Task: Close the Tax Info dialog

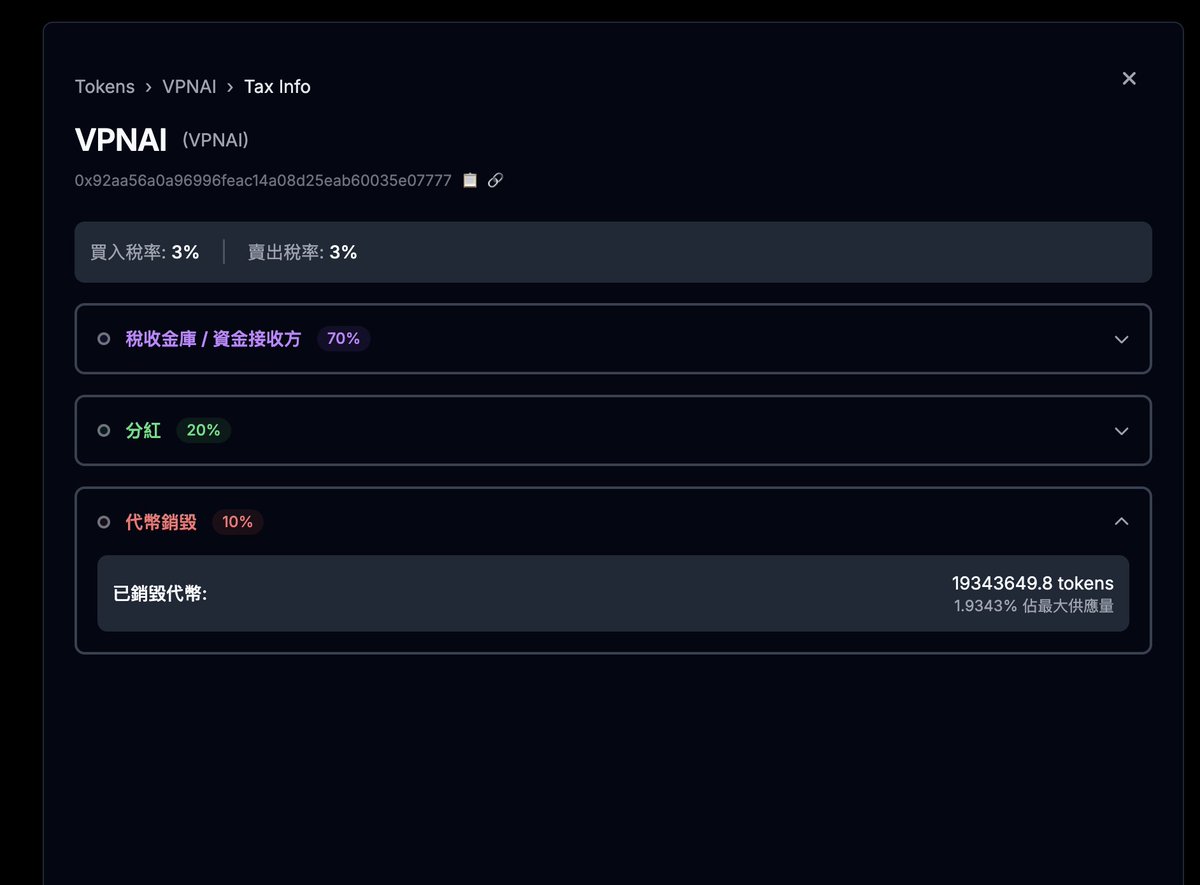Action: coord(1129,78)
